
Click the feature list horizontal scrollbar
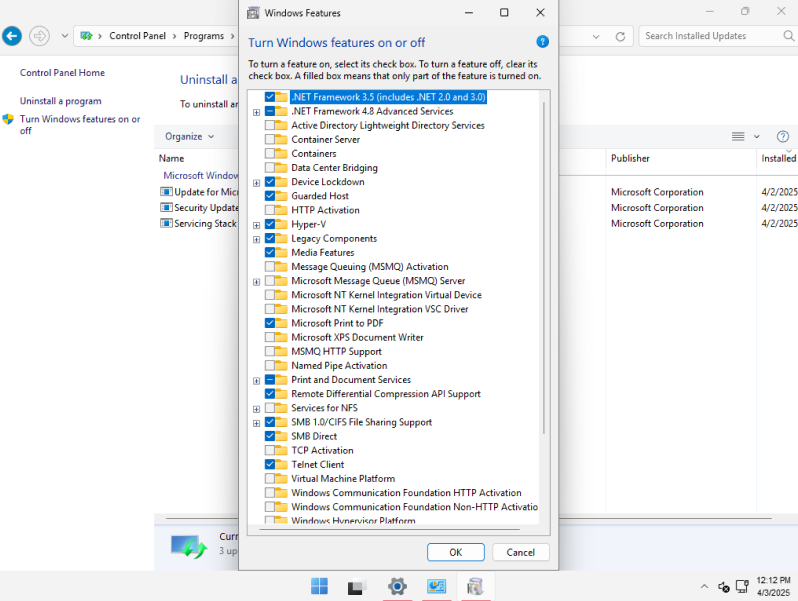click(390, 530)
